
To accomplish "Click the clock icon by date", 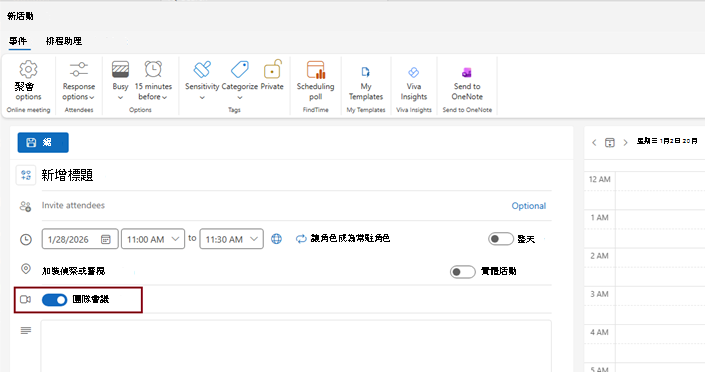I will (x=26, y=240).
